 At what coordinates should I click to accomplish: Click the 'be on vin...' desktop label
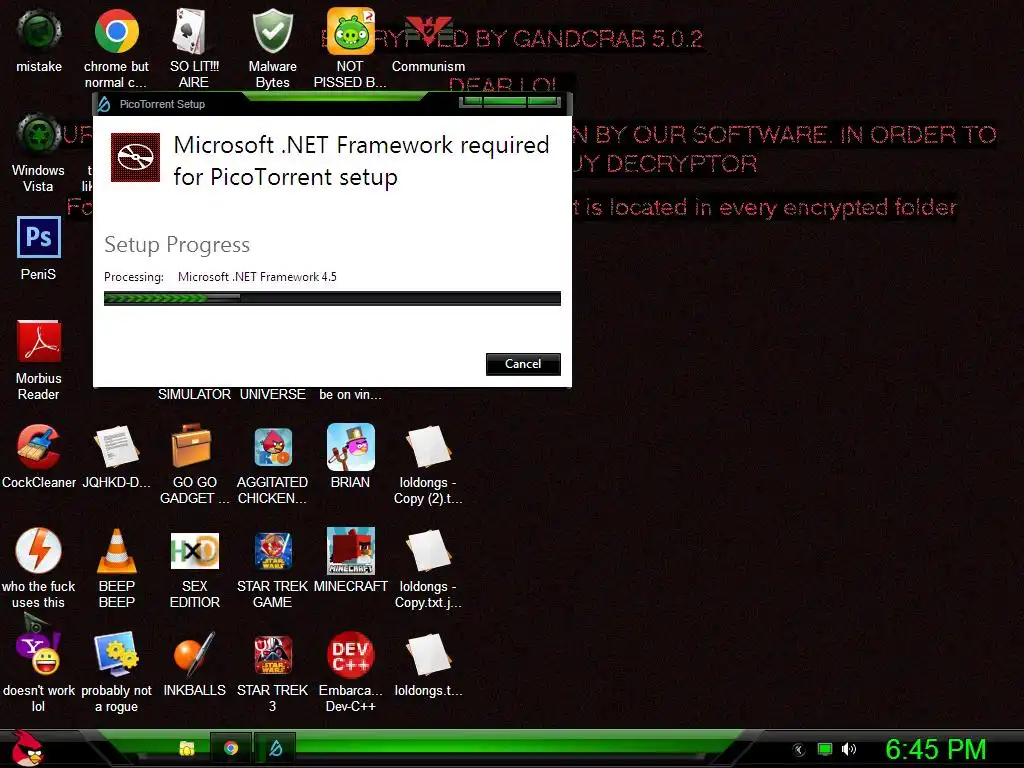point(350,394)
